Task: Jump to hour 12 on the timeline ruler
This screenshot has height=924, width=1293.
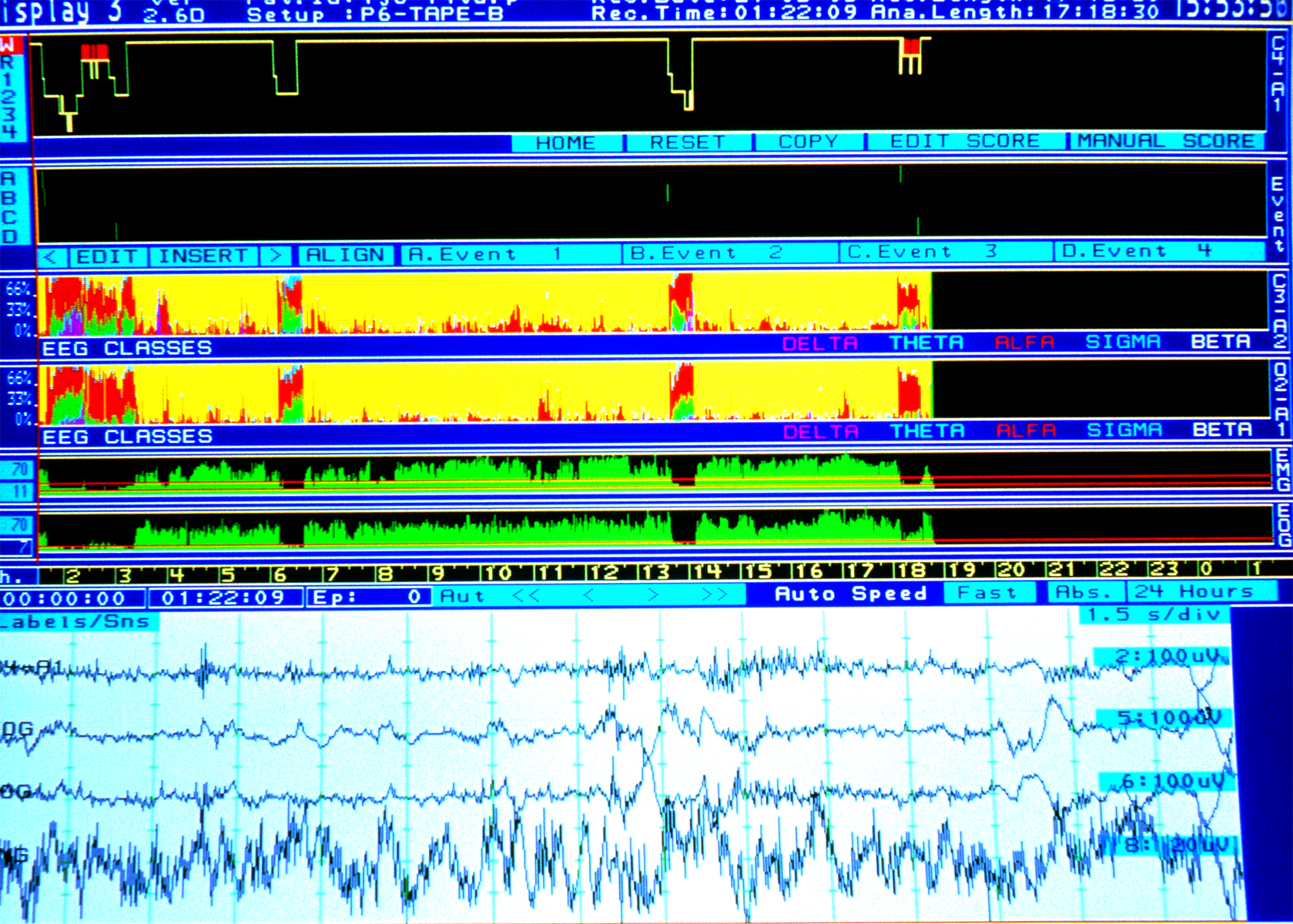Action: 604,572
